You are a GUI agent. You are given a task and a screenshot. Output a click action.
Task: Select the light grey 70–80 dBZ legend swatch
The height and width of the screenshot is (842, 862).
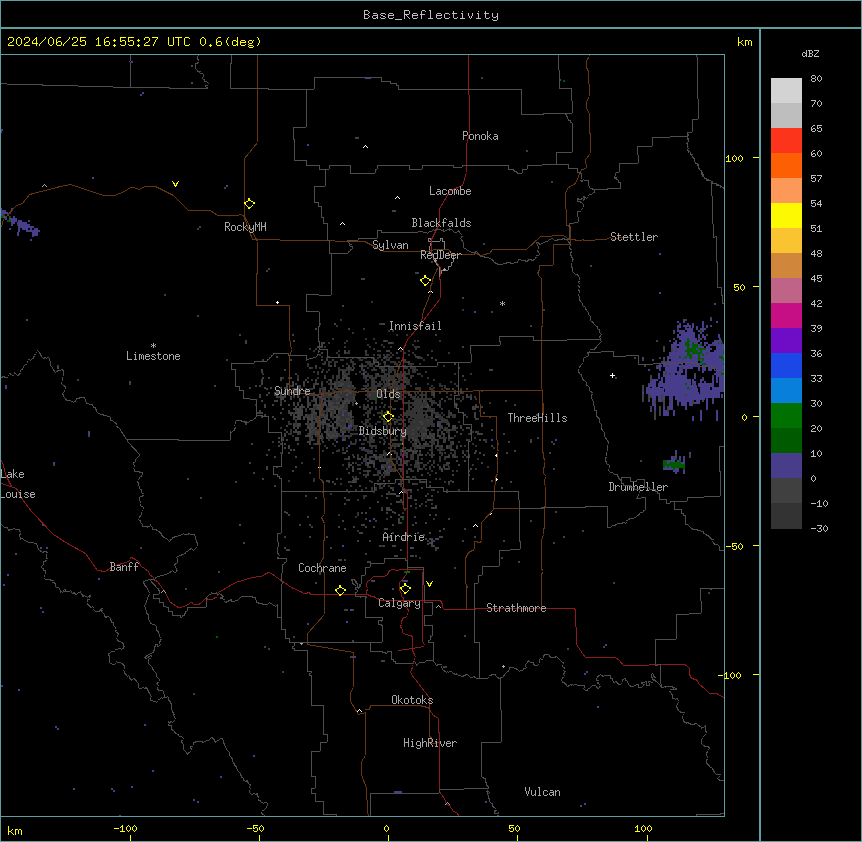pos(786,91)
